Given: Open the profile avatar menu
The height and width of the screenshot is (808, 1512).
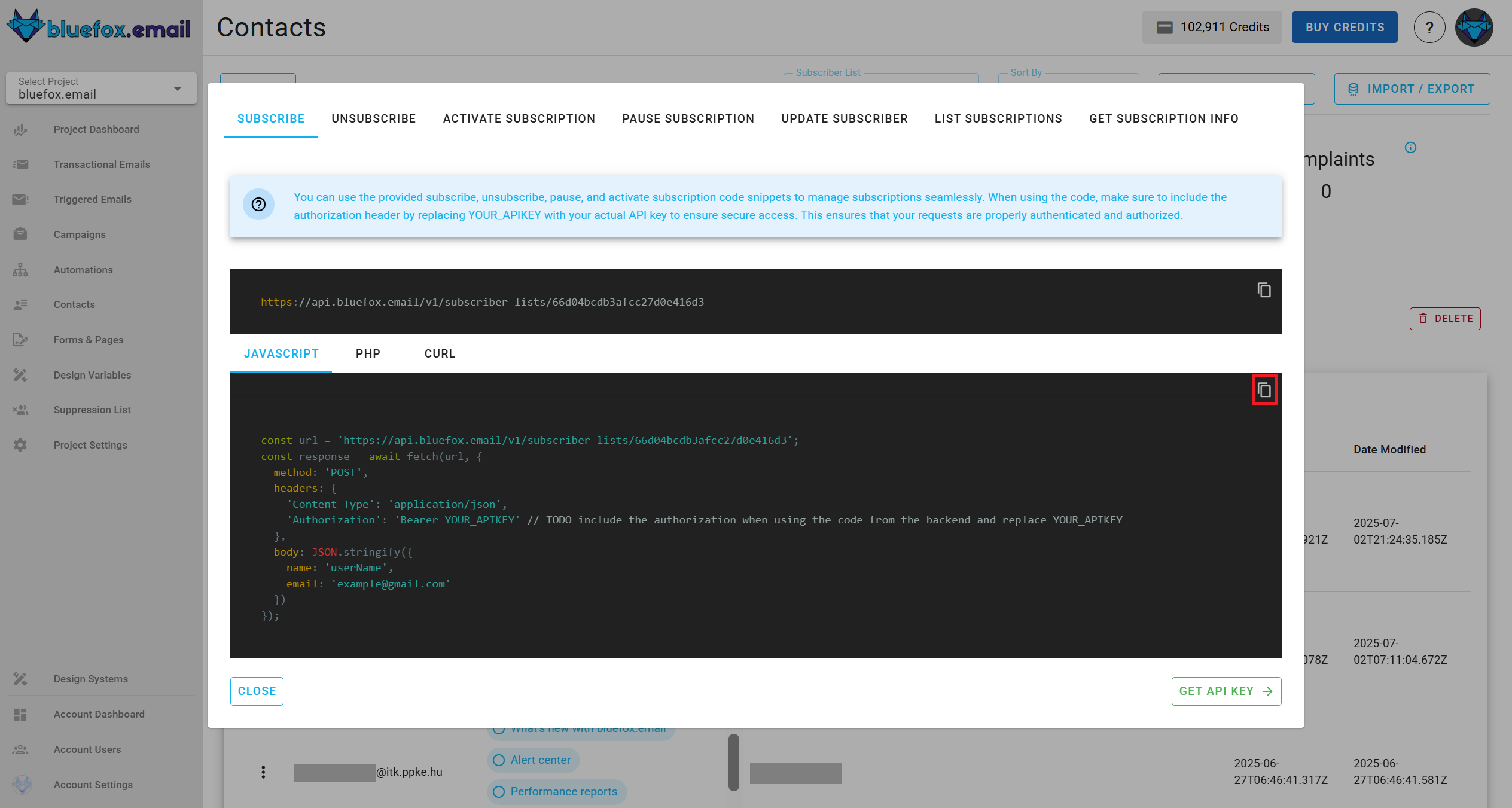Looking at the screenshot, I should pos(1474,27).
